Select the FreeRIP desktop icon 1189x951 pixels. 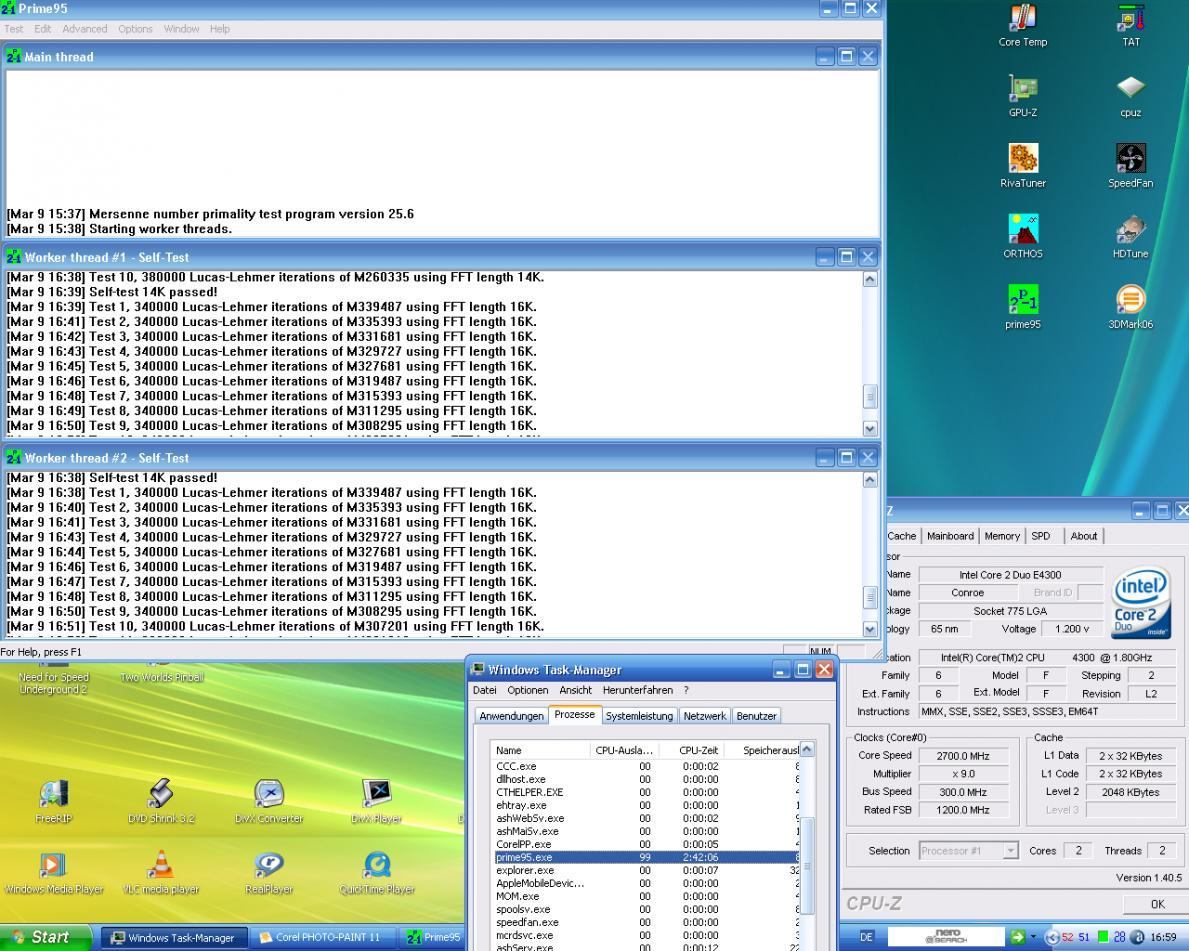(x=53, y=801)
